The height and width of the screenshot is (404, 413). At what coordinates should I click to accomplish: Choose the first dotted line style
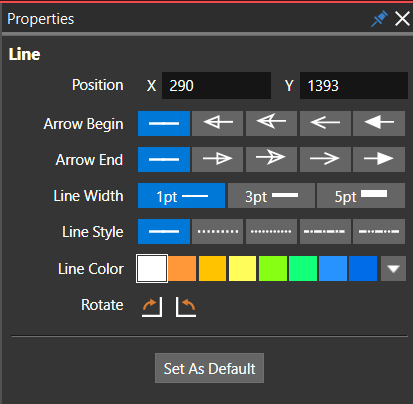[x=217, y=231]
